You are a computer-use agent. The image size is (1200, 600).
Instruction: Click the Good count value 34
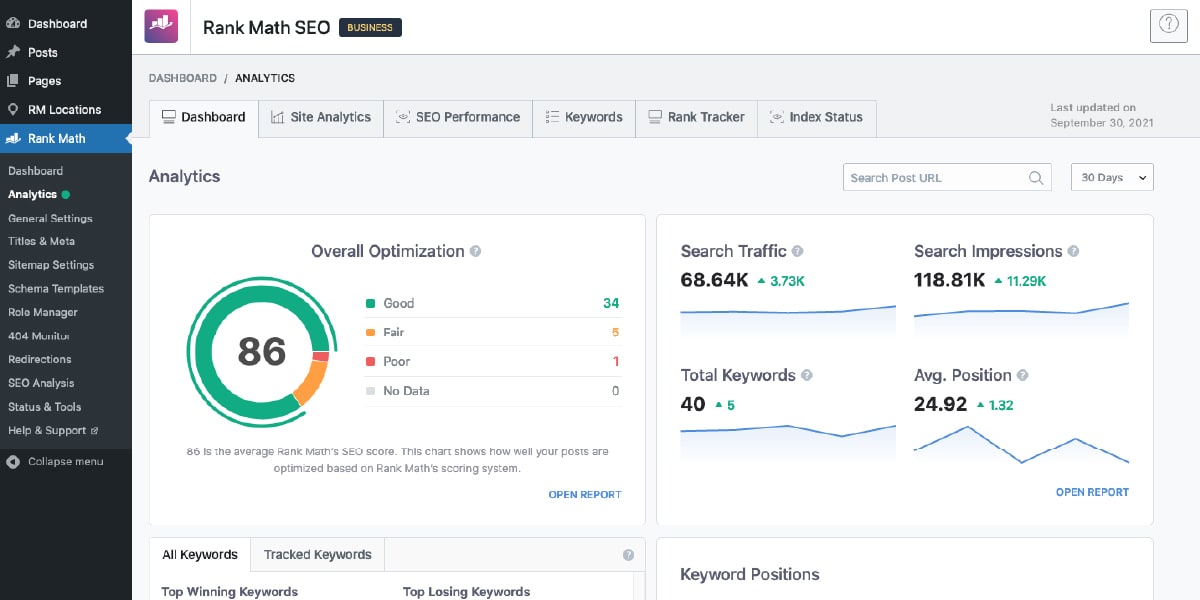611,303
